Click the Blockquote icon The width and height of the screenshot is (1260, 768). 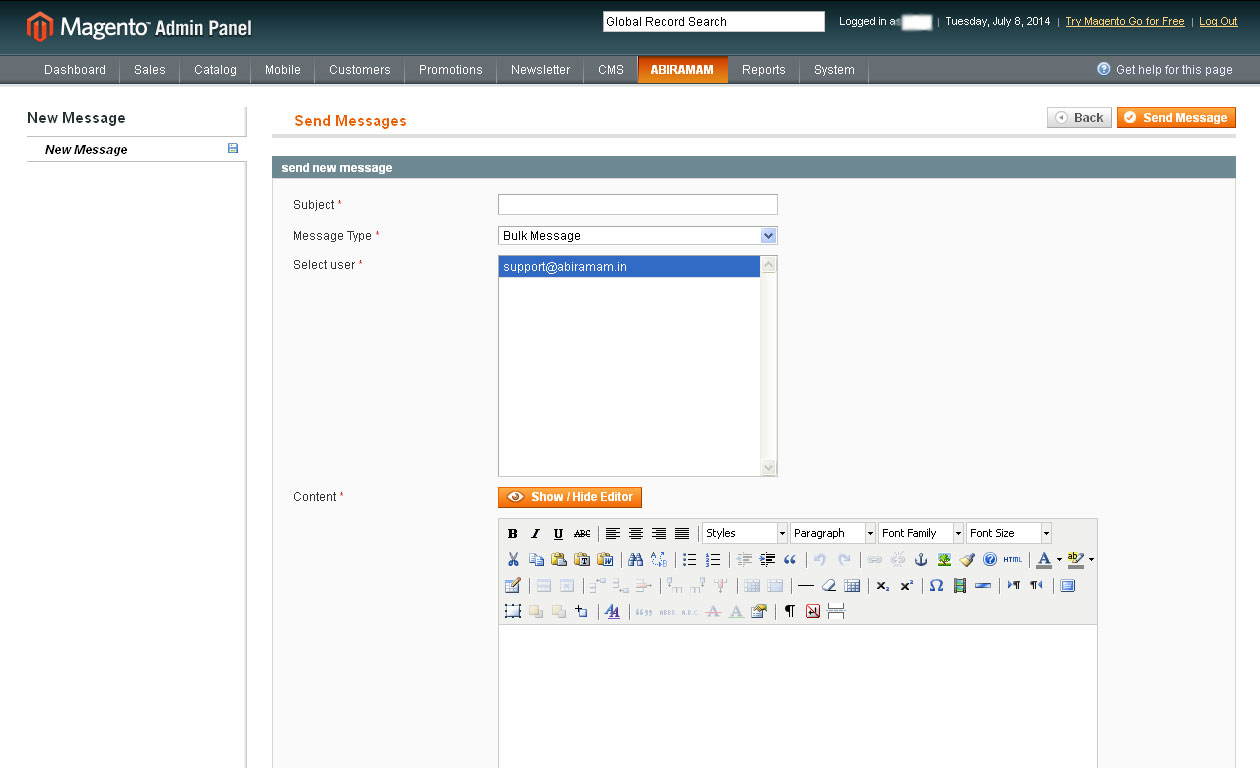pos(790,560)
